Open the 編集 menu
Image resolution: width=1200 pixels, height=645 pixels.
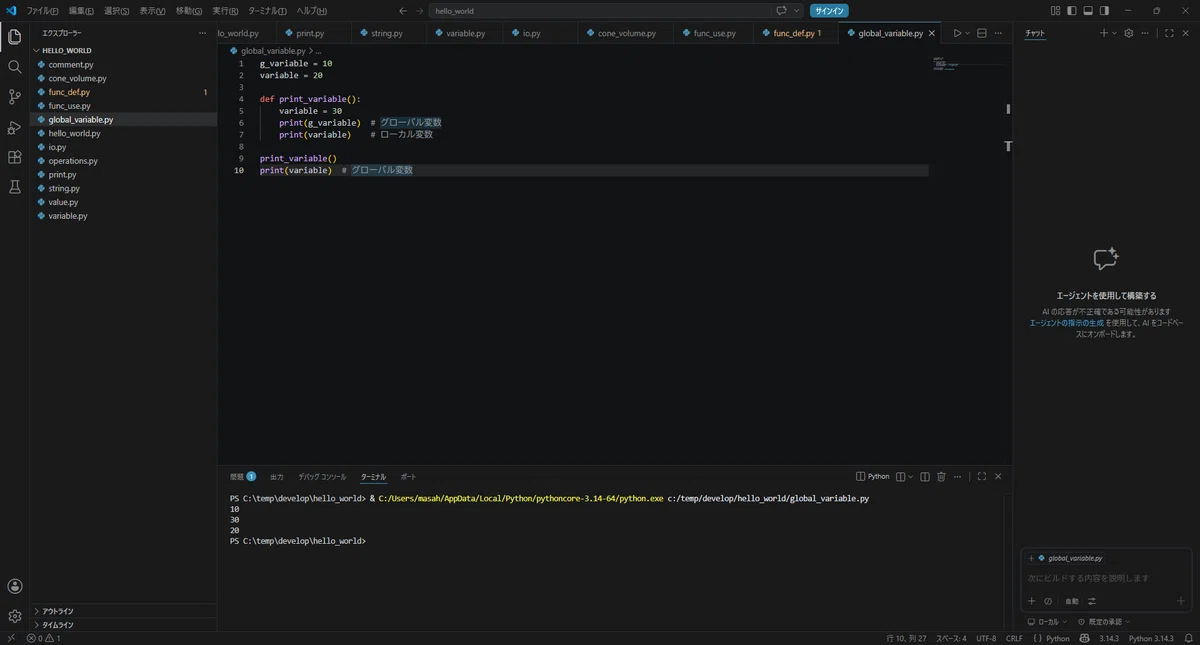point(81,11)
